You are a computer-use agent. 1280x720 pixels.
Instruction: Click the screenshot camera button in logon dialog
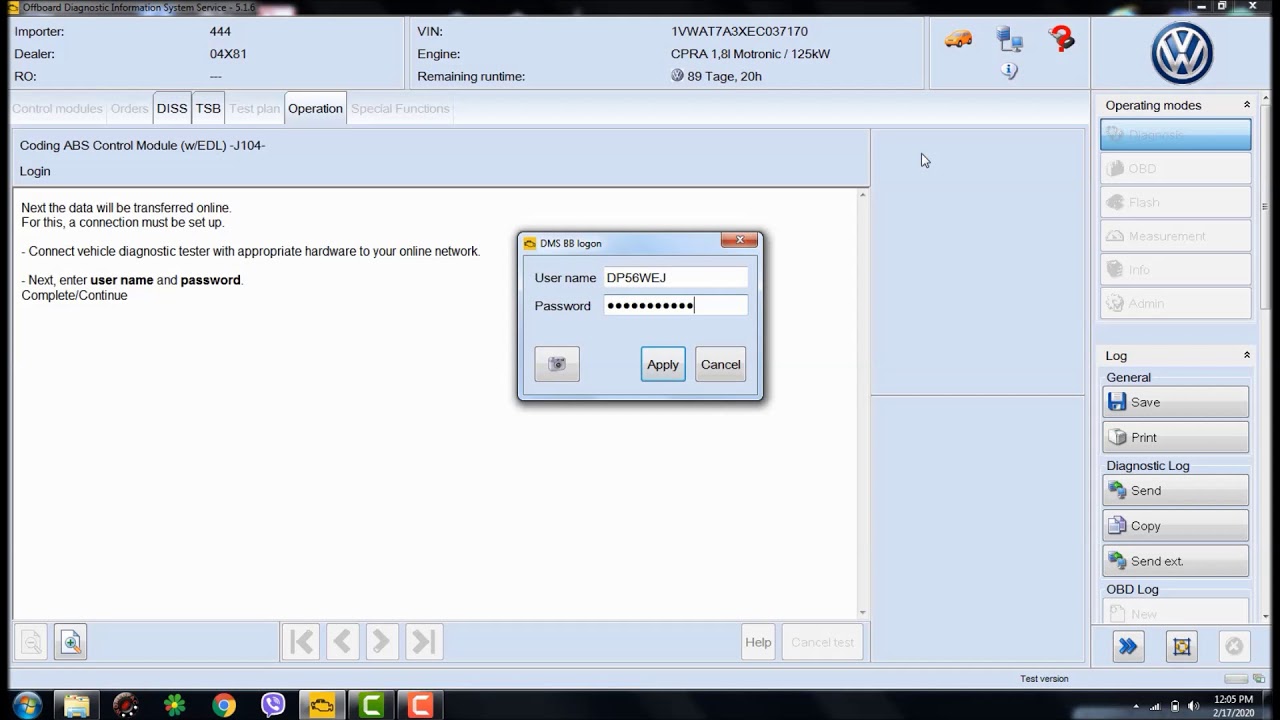[557, 364]
